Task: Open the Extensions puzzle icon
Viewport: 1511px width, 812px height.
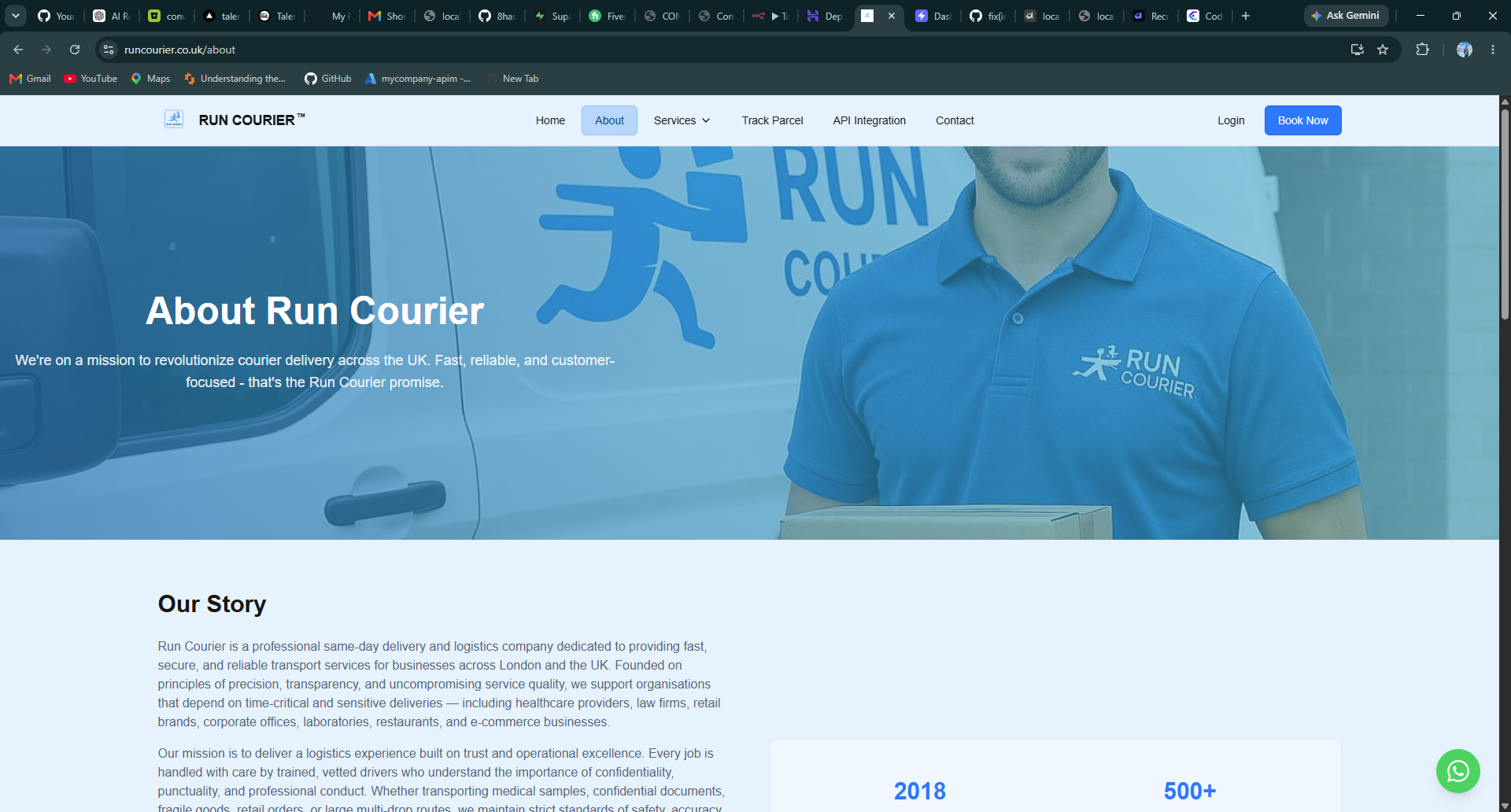Action: pos(1422,50)
